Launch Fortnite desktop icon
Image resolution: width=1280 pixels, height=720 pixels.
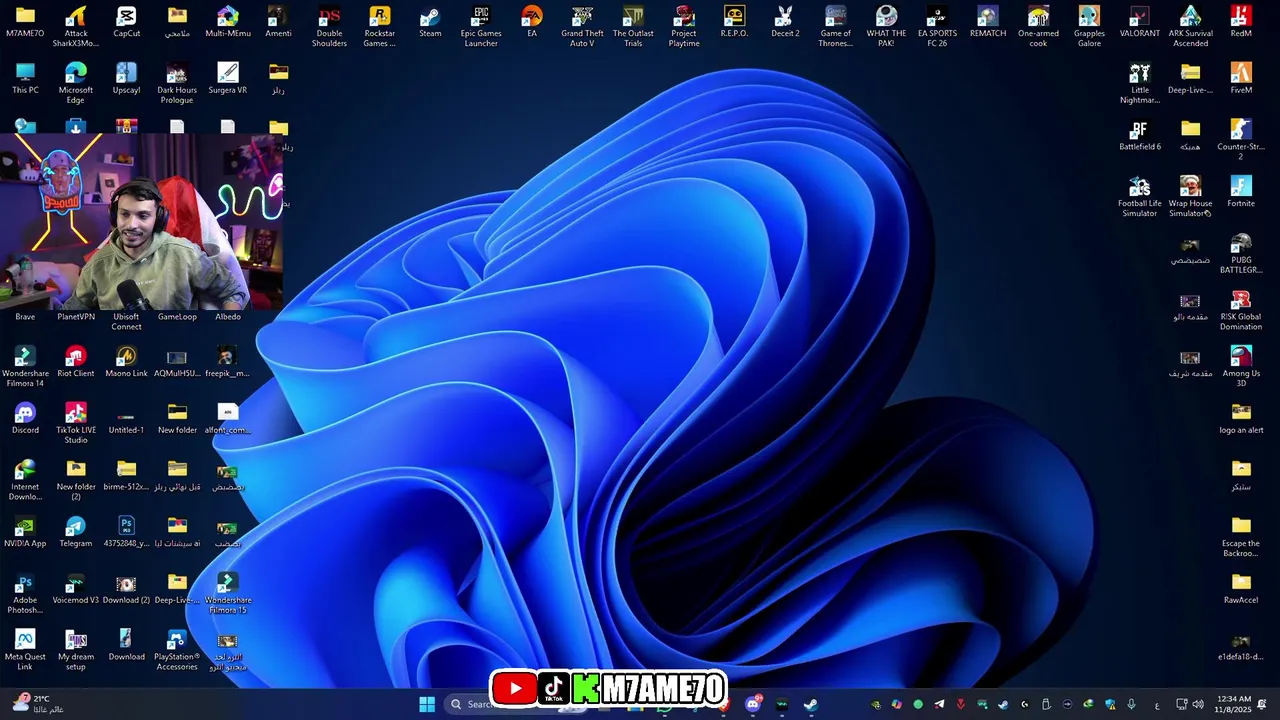1241,193
